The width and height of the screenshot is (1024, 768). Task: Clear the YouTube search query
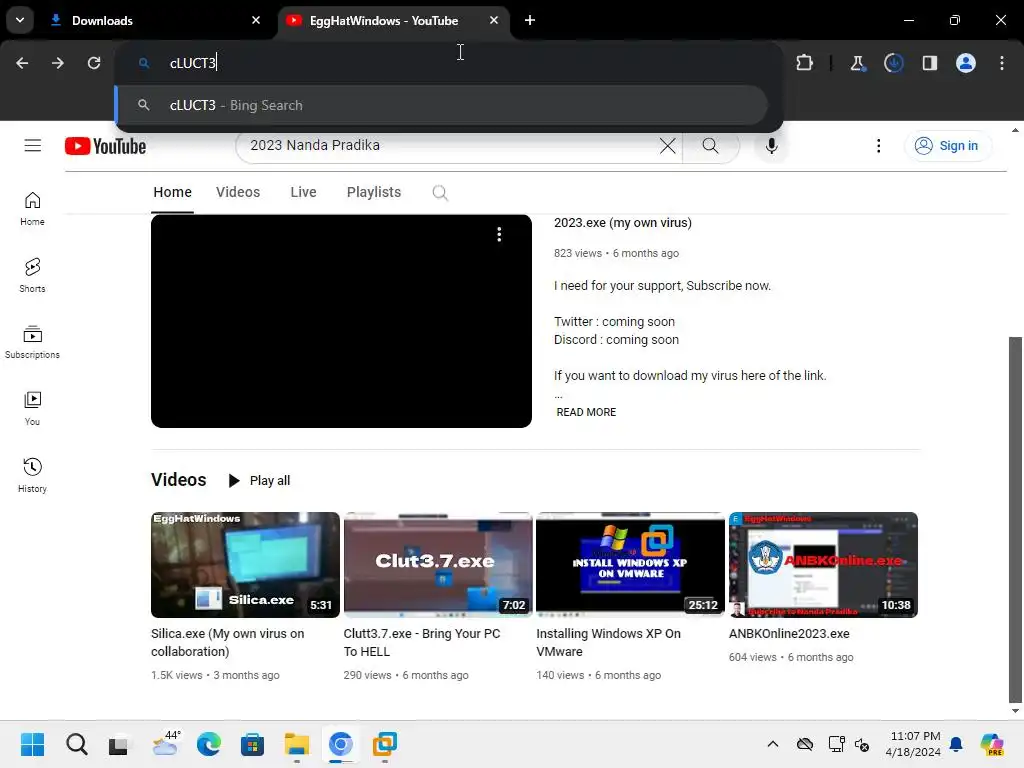[667, 146]
